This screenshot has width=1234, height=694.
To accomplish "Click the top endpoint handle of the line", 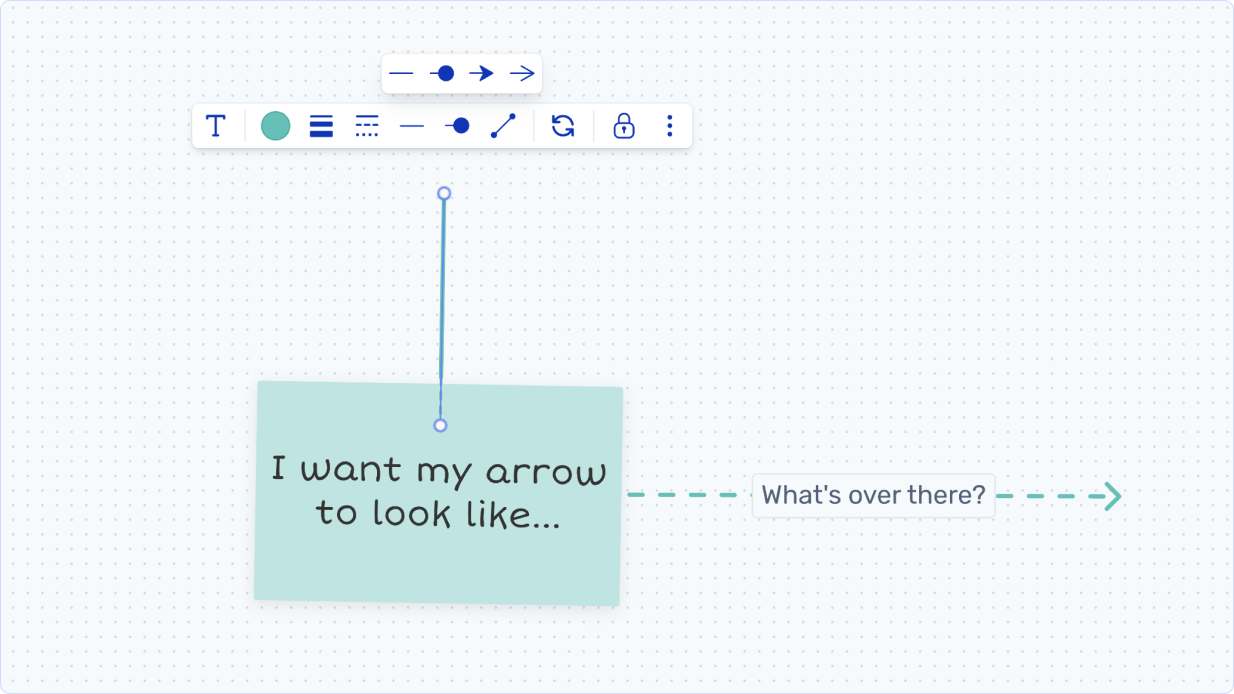I will 444,193.
